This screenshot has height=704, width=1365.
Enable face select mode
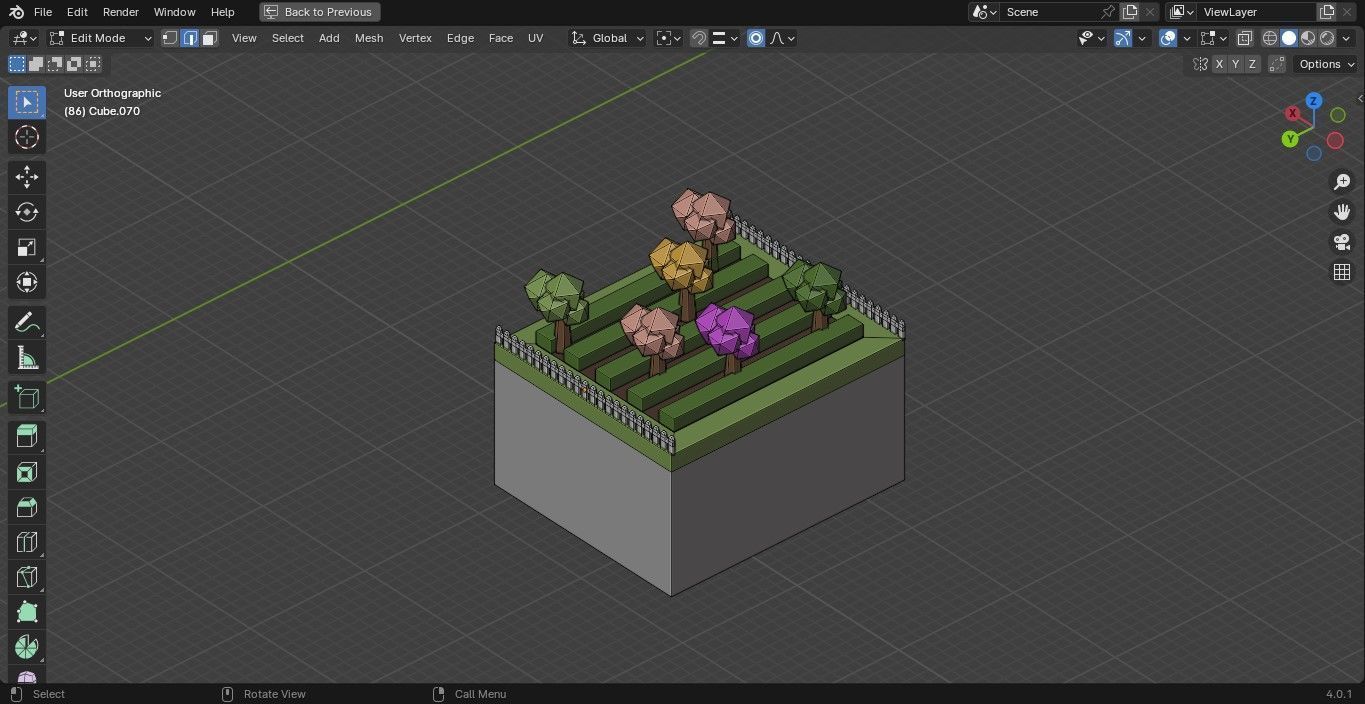click(x=210, y=38)
